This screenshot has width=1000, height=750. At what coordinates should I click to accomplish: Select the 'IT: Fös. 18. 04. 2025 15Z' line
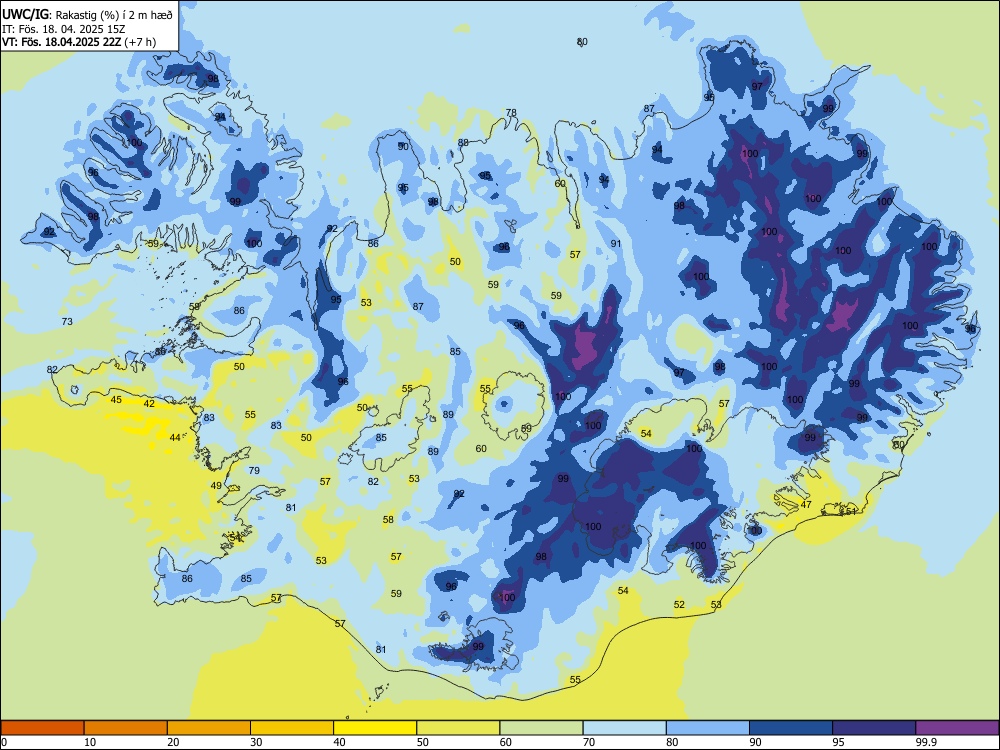click(x=63, y=29)
